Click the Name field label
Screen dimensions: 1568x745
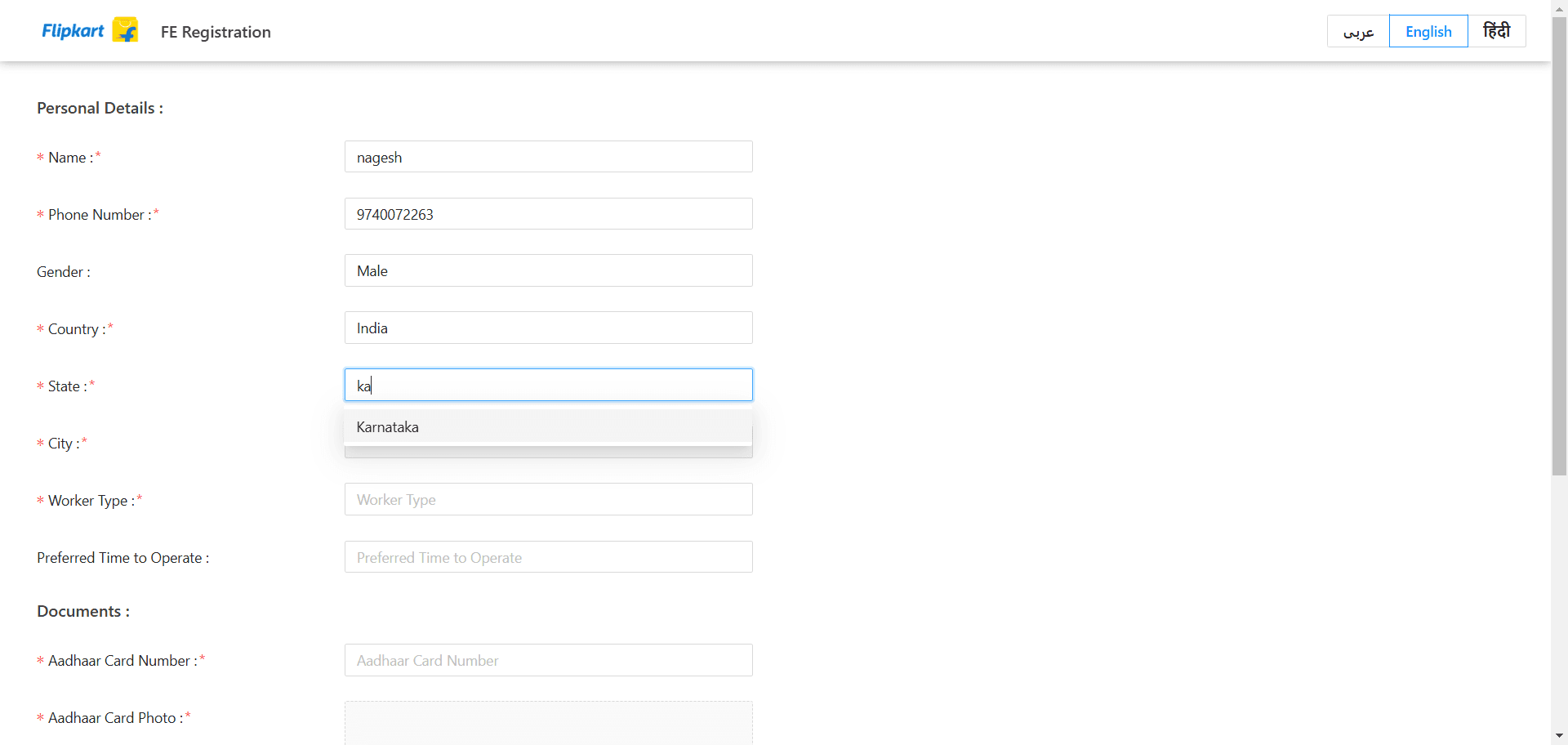point(69,157)
